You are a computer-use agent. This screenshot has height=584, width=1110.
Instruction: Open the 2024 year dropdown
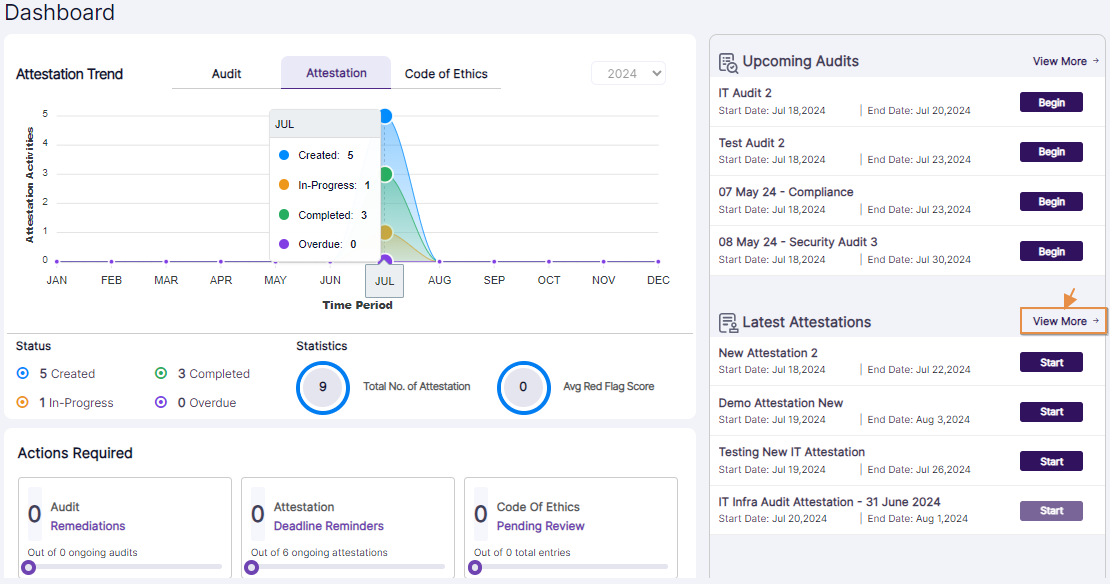coord(628,73)
